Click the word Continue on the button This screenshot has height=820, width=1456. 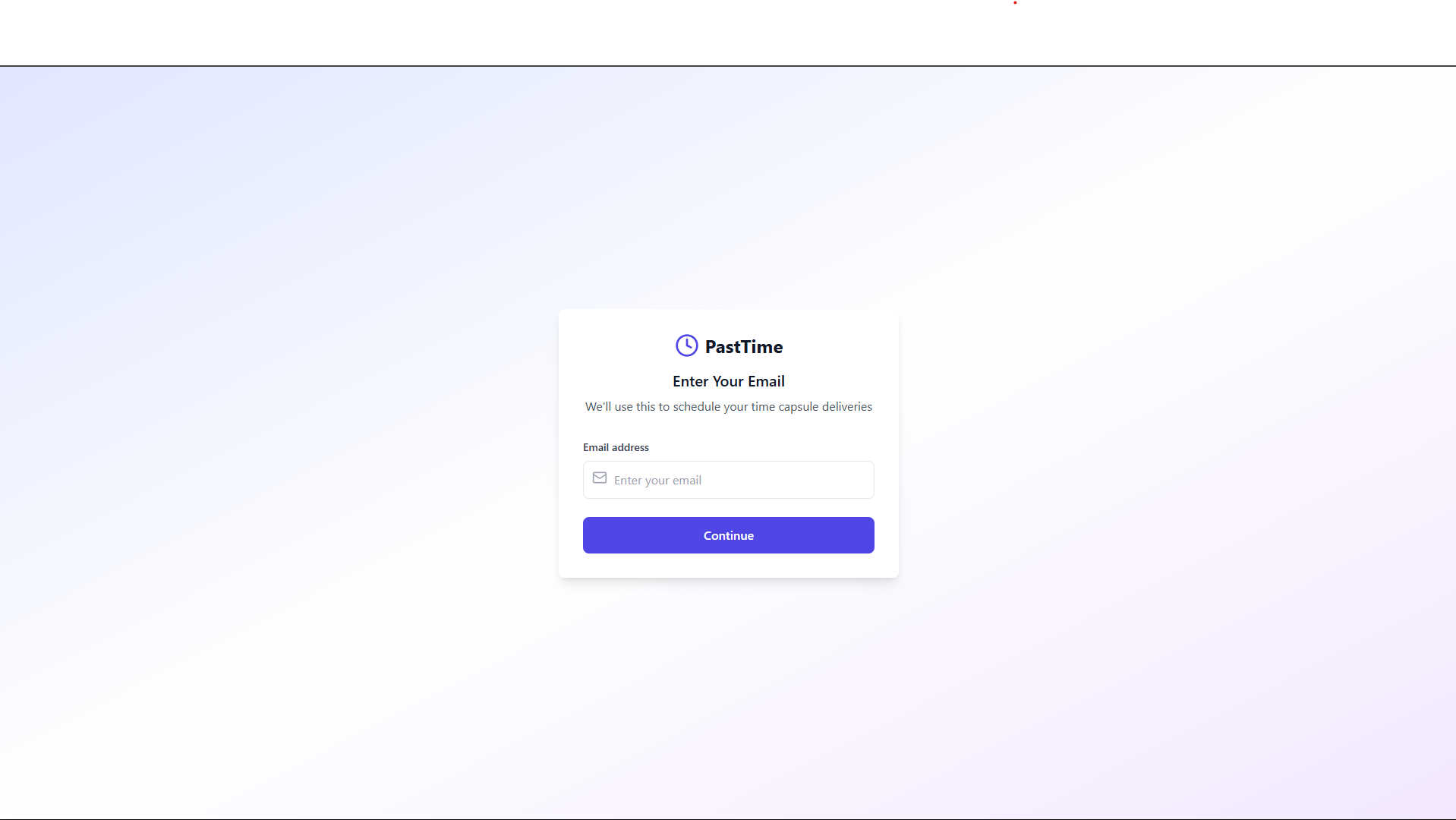728,535
